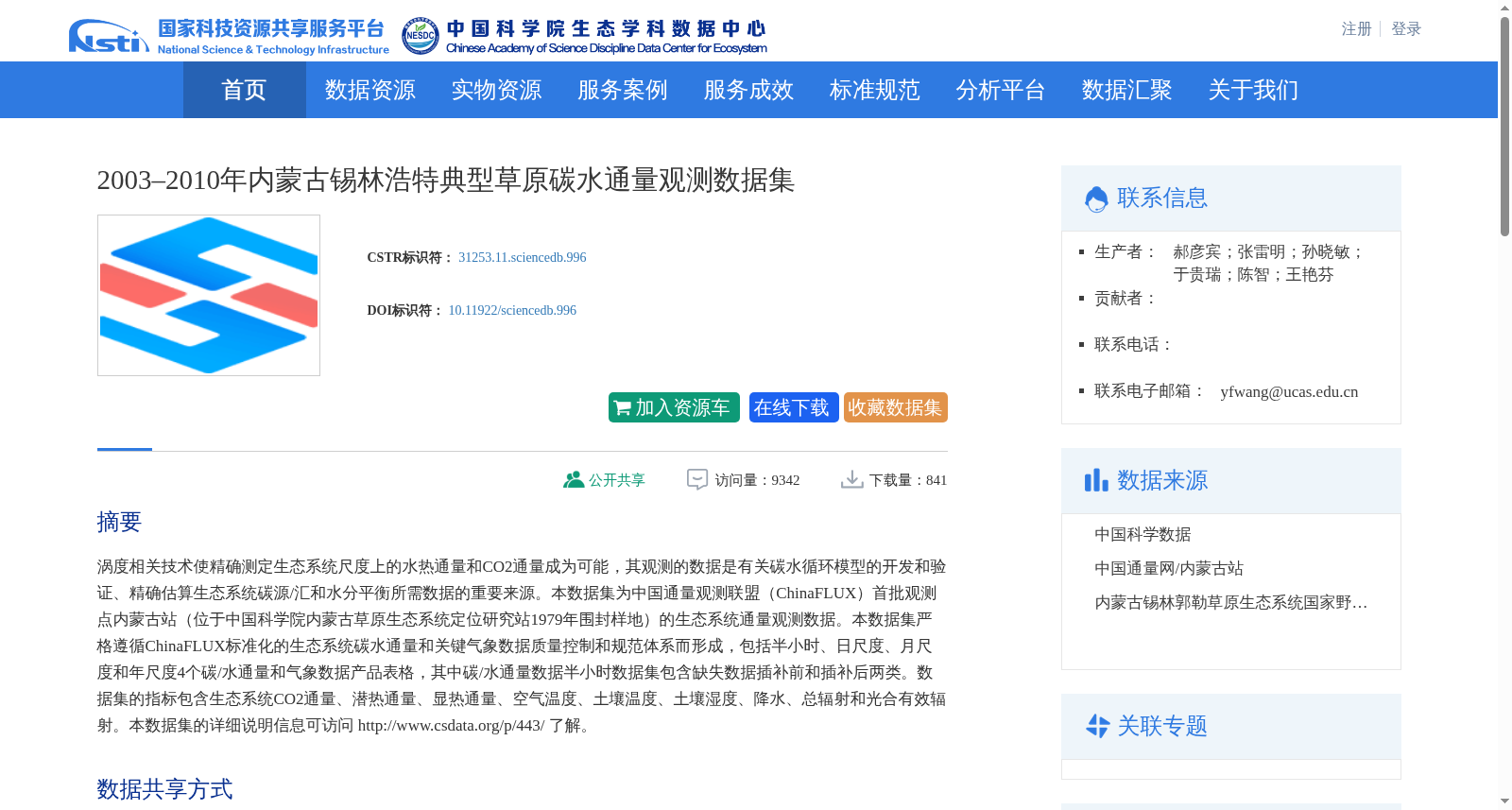Click 收藏数据集 button
This screenshot has width=1512, height=810.
(896, 407)
